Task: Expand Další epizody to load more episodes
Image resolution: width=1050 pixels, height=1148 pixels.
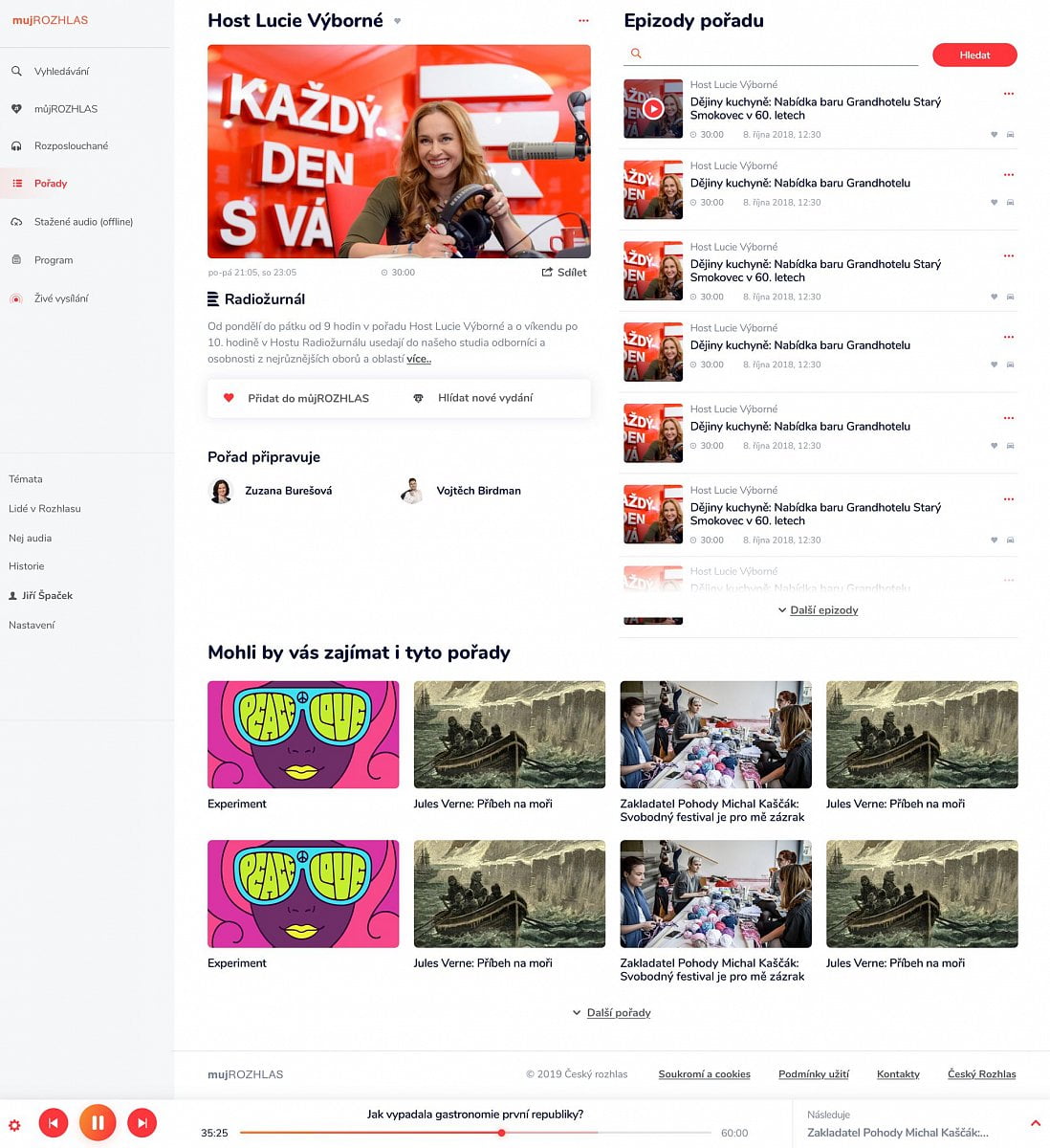Action: tap(818, 609)
